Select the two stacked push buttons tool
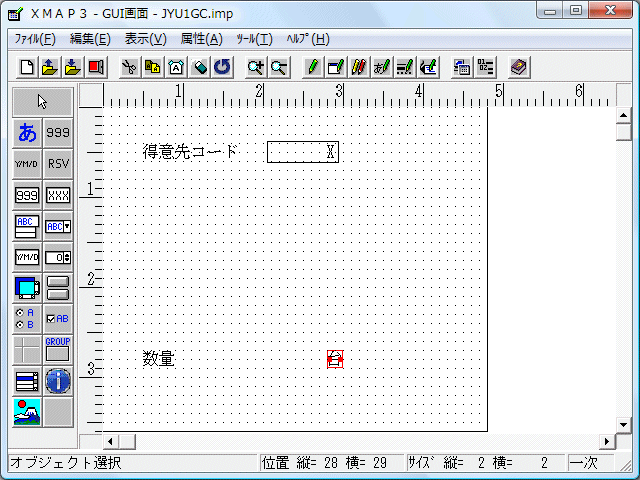Screen dimensions: 640x480 (58, 288)
